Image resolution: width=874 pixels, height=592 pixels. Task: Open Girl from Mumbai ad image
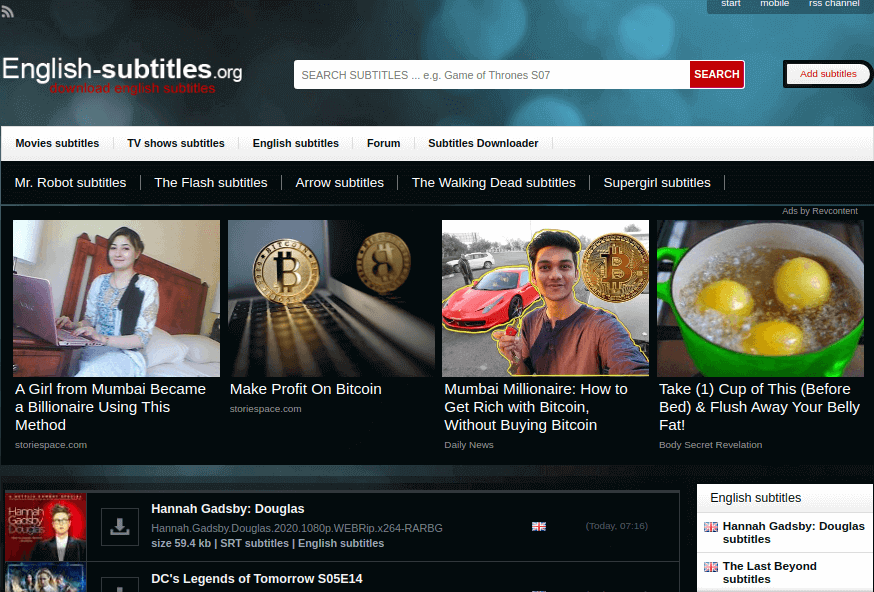(116, 298)
